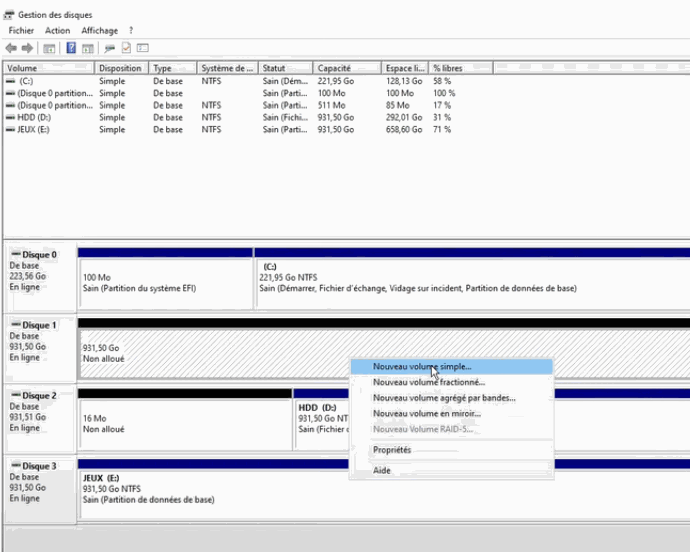Viewport: 690px width, 552px height.
Task: Open the Fichier menu
Action: (21, 31)
